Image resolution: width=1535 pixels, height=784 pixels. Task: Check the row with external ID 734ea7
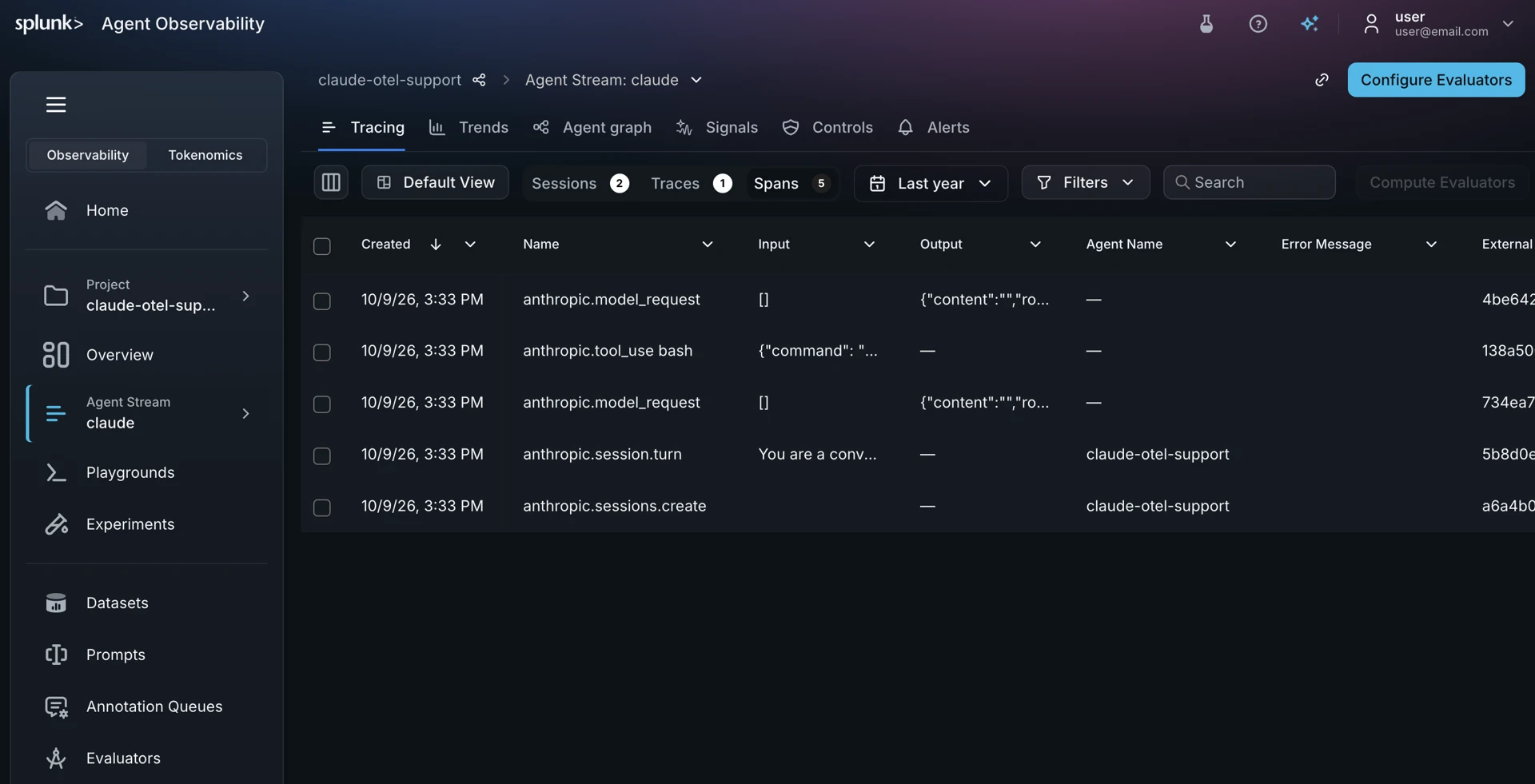coord(322,404)
